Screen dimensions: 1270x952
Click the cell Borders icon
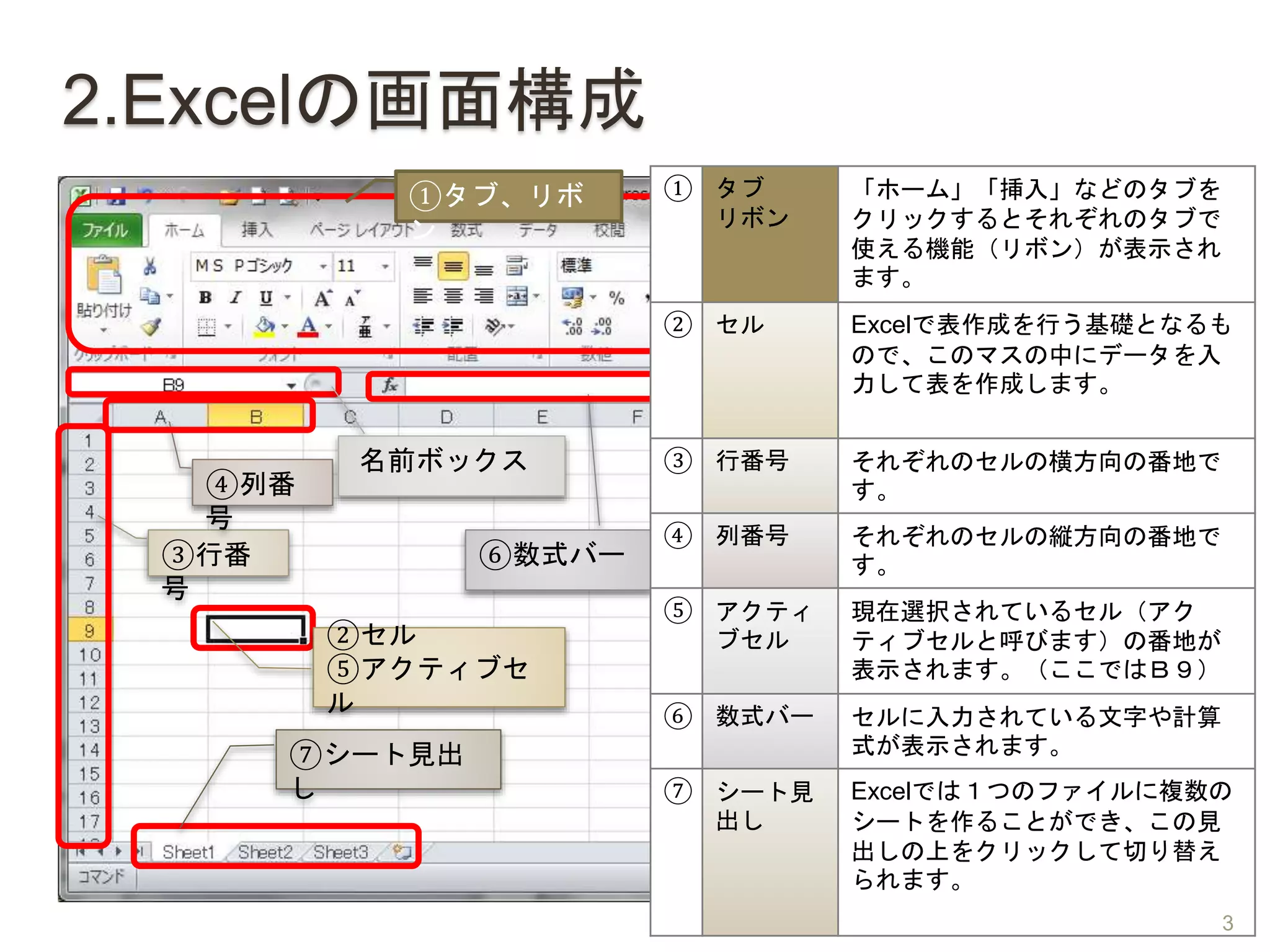point(206,326)
